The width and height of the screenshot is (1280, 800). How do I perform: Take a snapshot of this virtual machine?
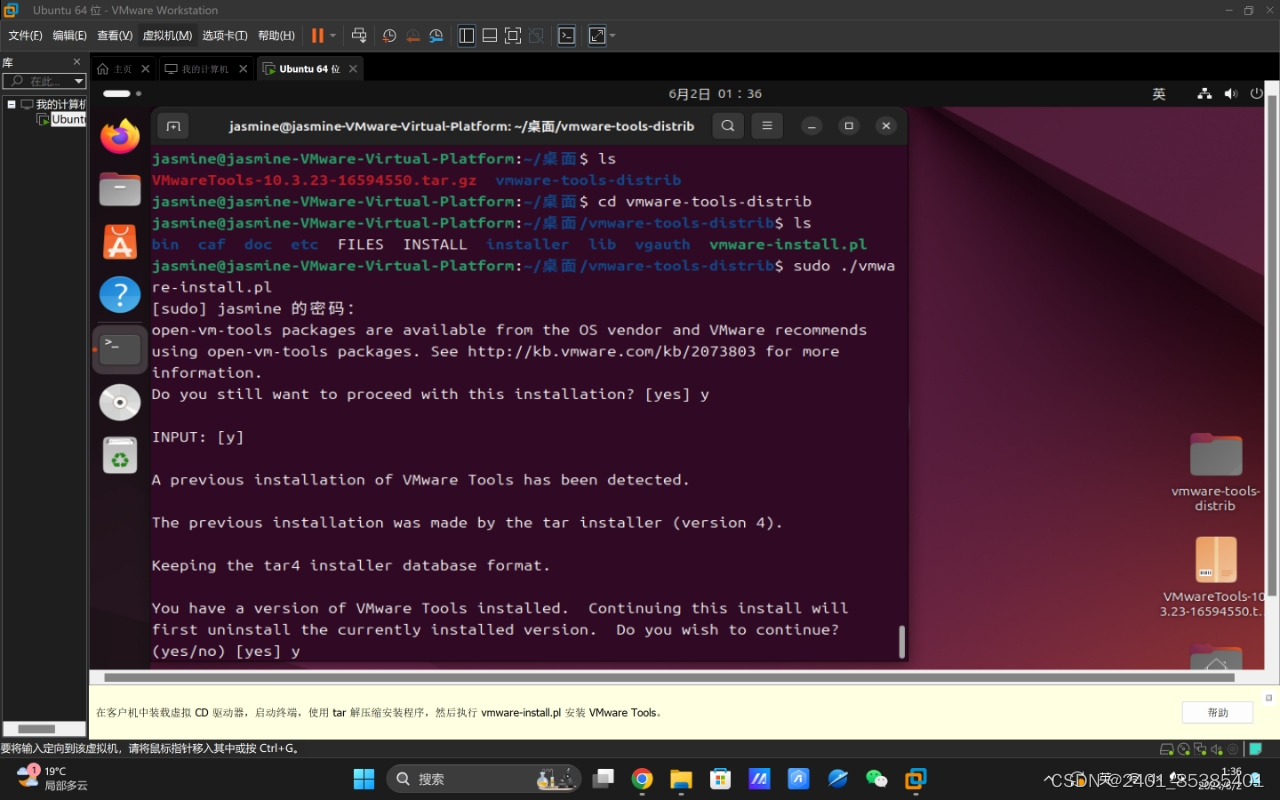(389, 35)
